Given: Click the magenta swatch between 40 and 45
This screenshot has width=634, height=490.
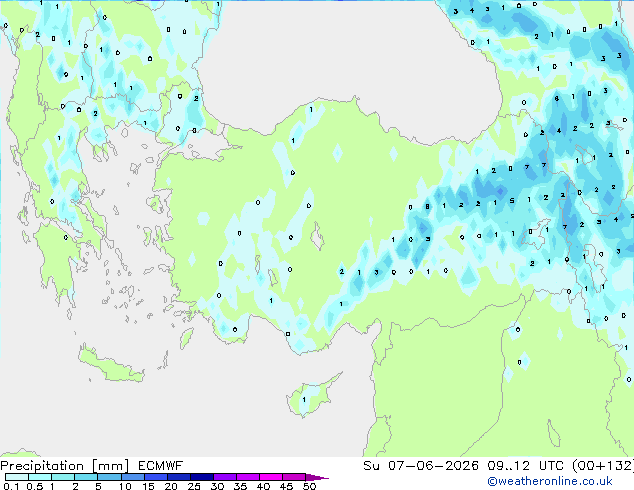Looking at the screenshot, I should (271, 477).
